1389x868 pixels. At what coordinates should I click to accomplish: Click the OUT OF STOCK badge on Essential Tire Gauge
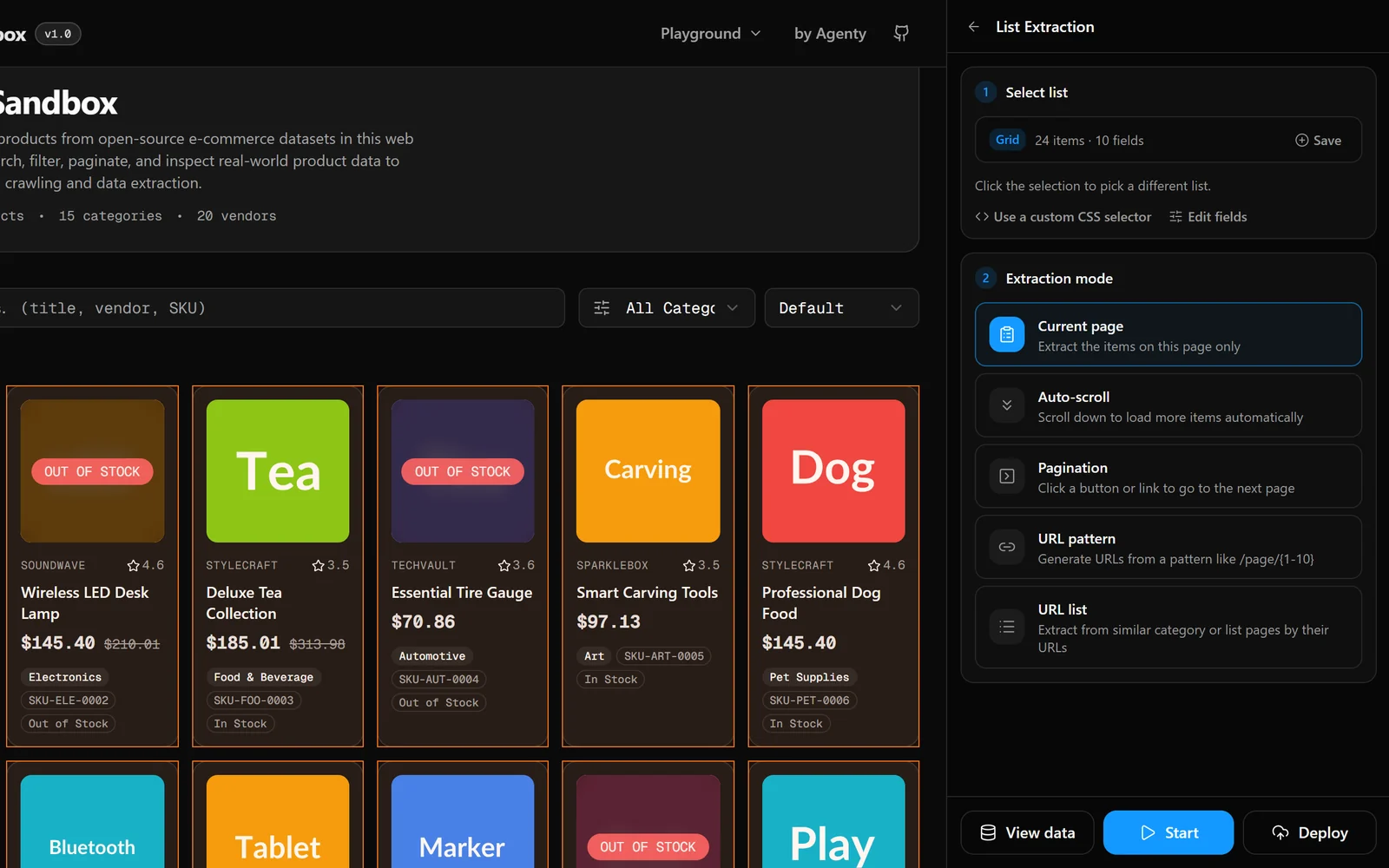point(463,471)
